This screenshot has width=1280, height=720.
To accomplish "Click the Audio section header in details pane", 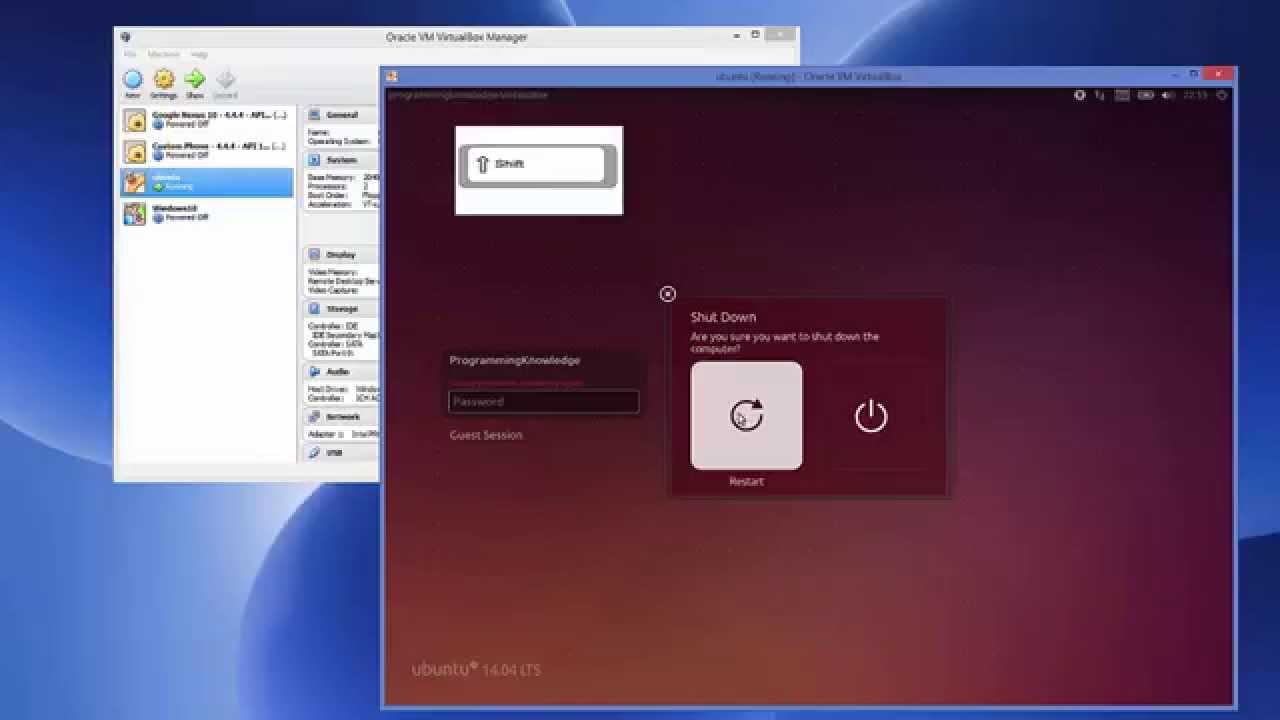I will point(341,371).
